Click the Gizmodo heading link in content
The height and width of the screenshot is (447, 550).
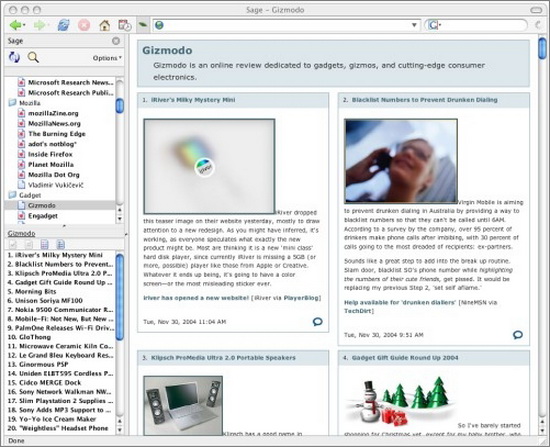tap(167, 51)
